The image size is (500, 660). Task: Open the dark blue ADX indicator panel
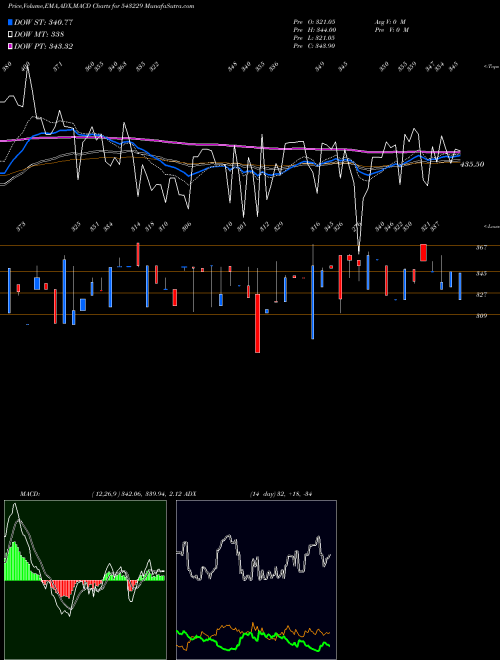pyautogui.click(x=256, y=580)
